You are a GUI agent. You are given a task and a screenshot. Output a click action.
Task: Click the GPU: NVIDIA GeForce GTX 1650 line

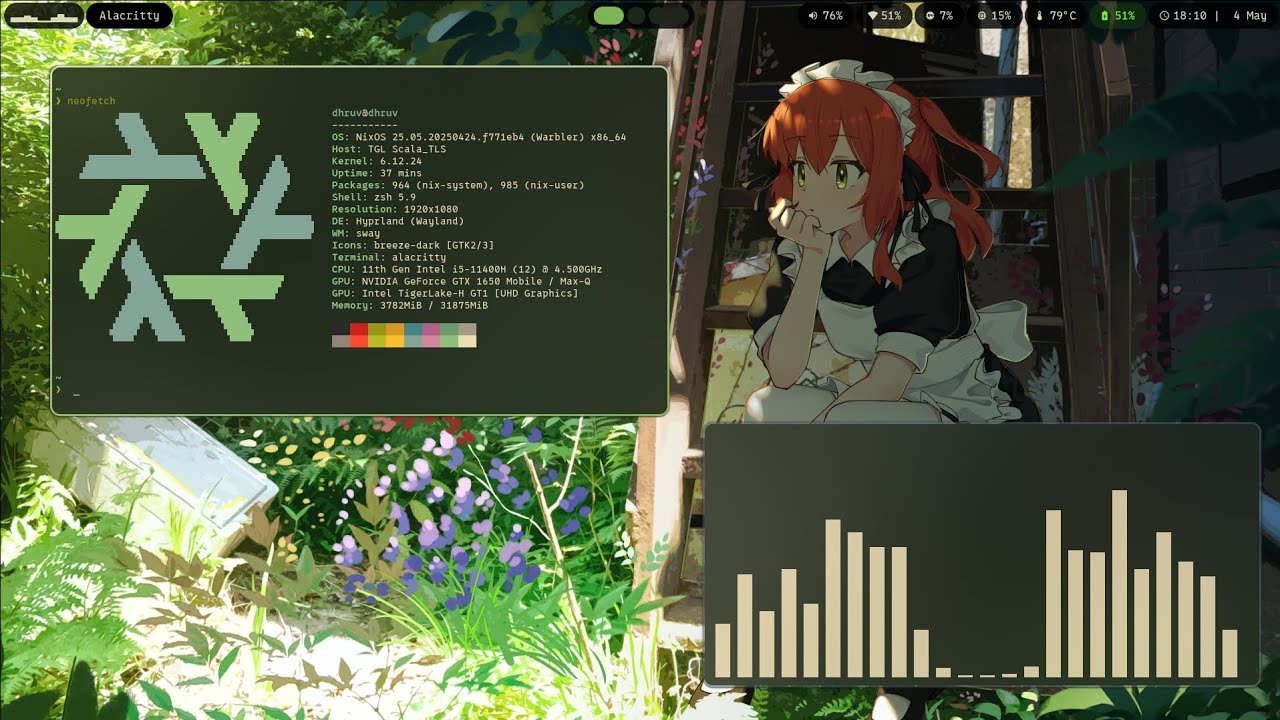coord(461,281)
